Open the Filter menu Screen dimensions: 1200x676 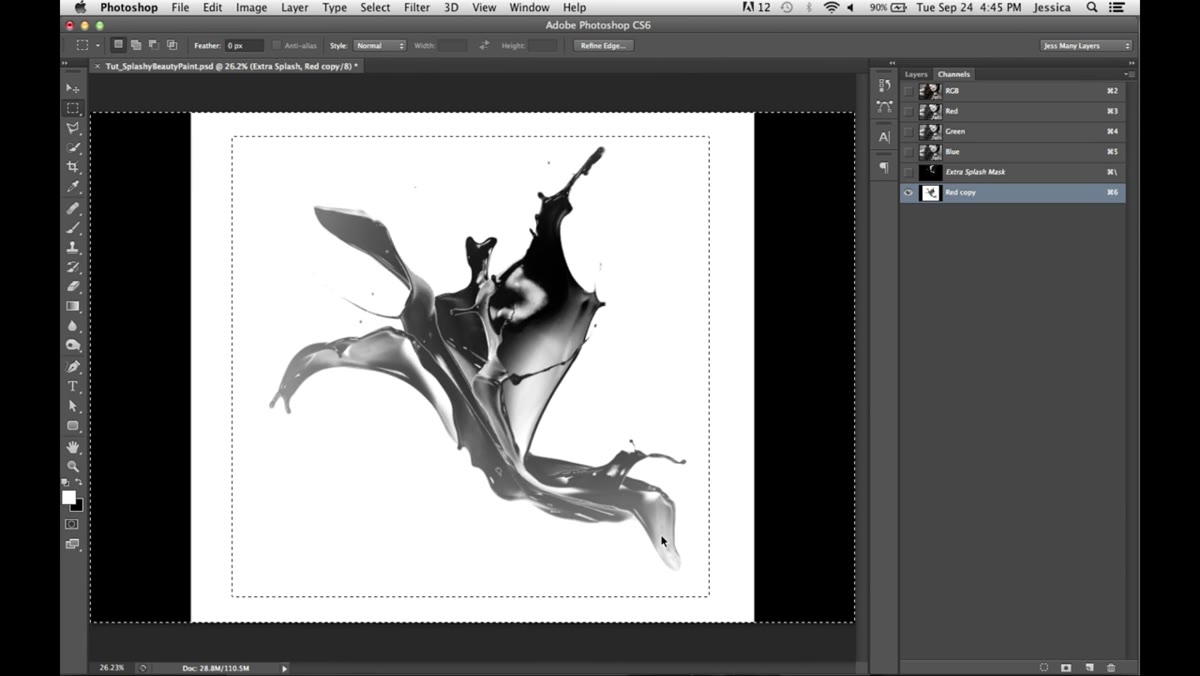(415, 7)
